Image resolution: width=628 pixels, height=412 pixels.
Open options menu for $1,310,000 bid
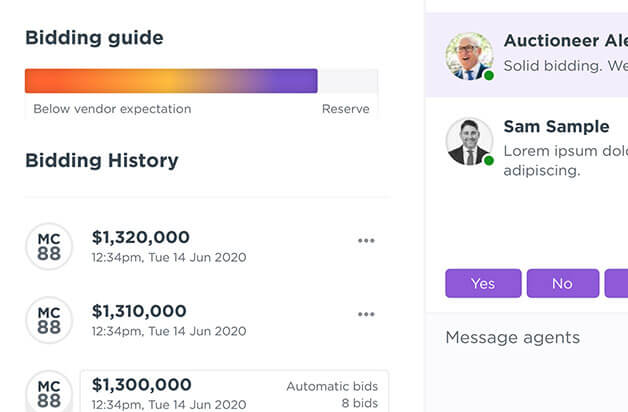coord(366,314)
